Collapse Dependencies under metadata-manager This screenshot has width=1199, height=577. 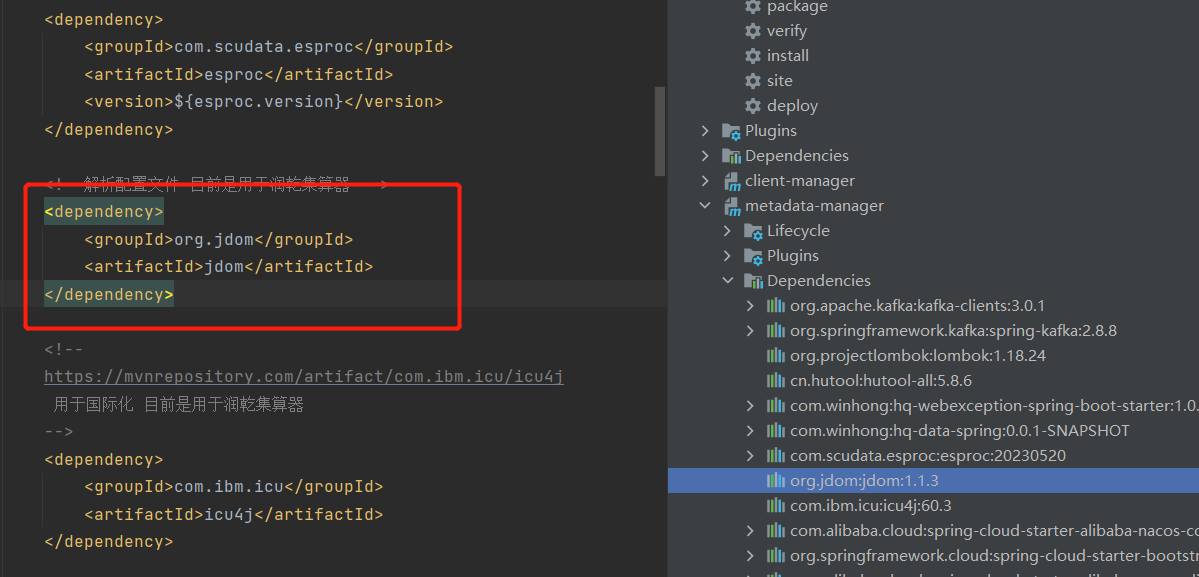pyautogui.click(x=727, y=281)
